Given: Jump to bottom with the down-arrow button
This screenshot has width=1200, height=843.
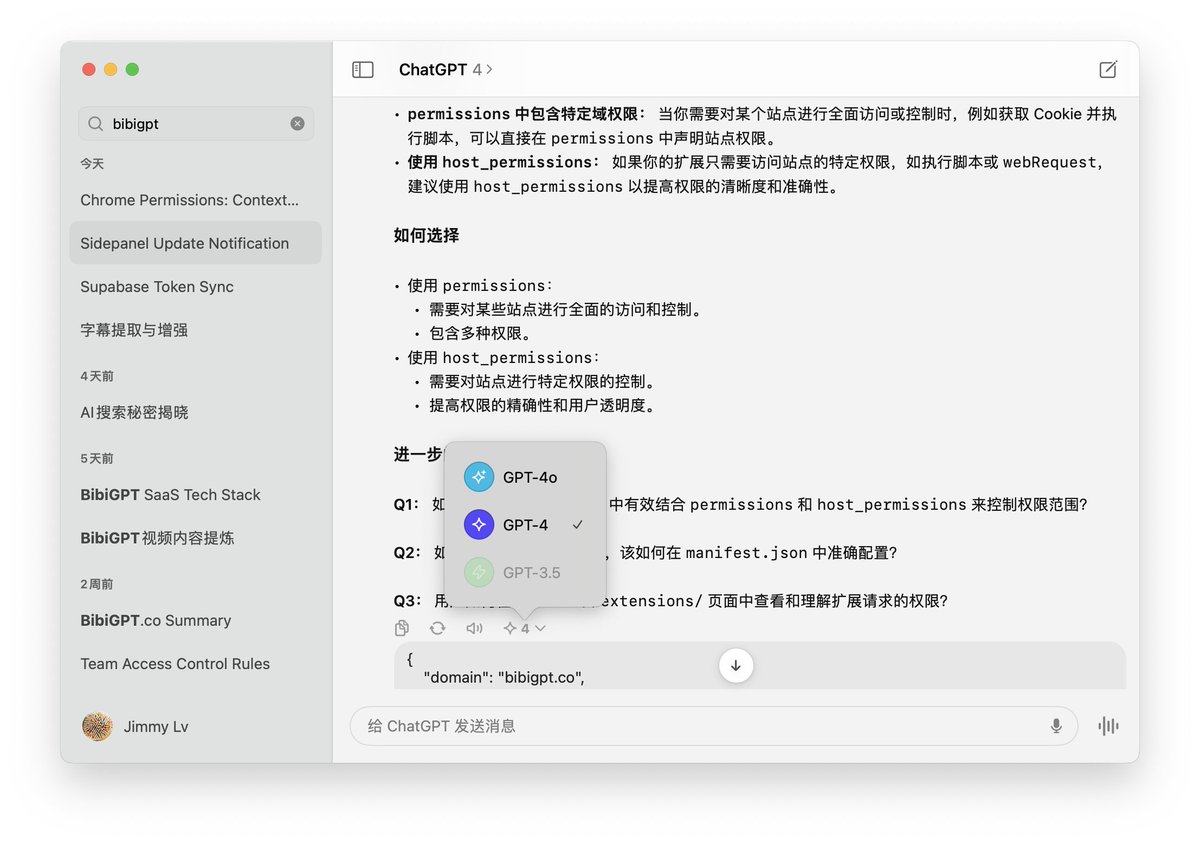Looking at the screenshot, I should click(736, 665).
